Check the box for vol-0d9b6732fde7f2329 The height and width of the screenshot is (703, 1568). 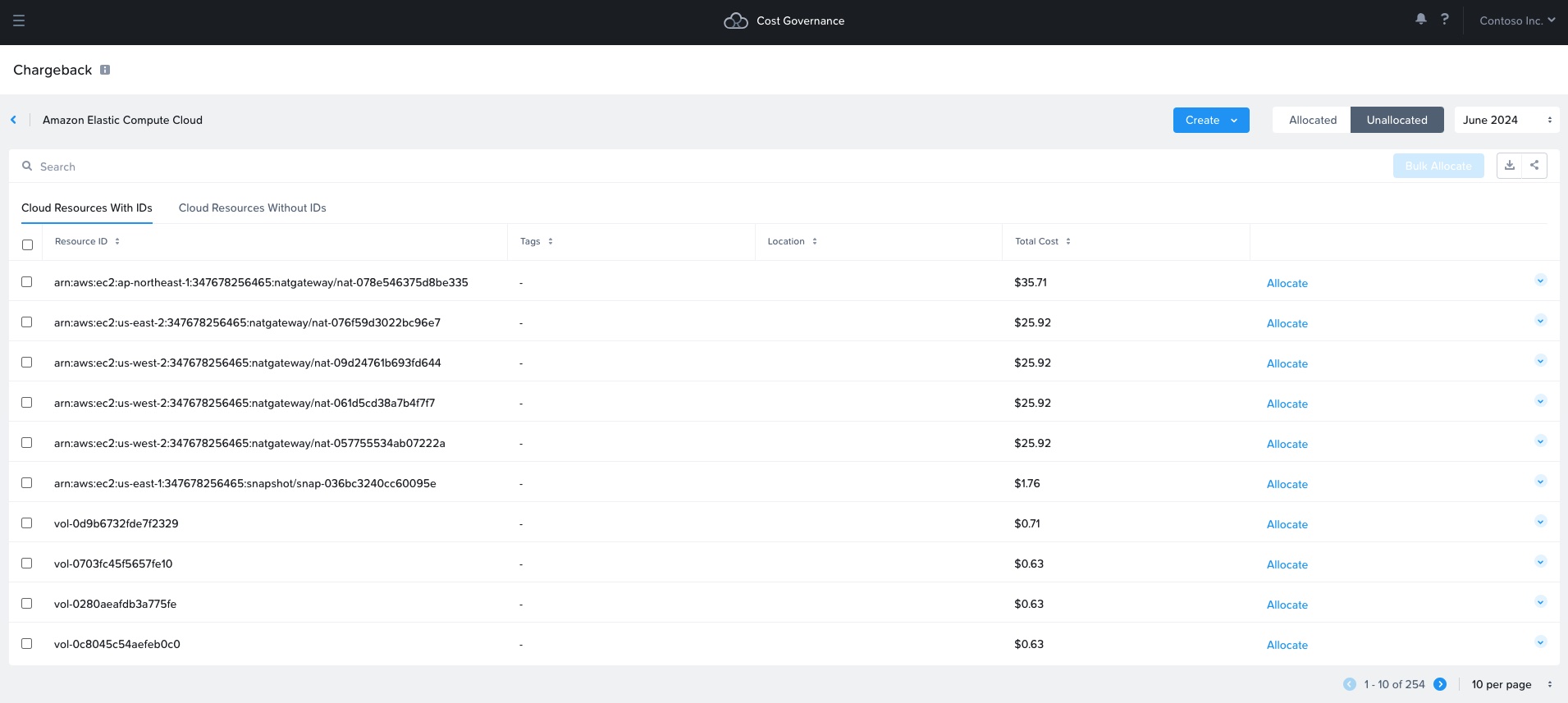(x=27, y=523)
